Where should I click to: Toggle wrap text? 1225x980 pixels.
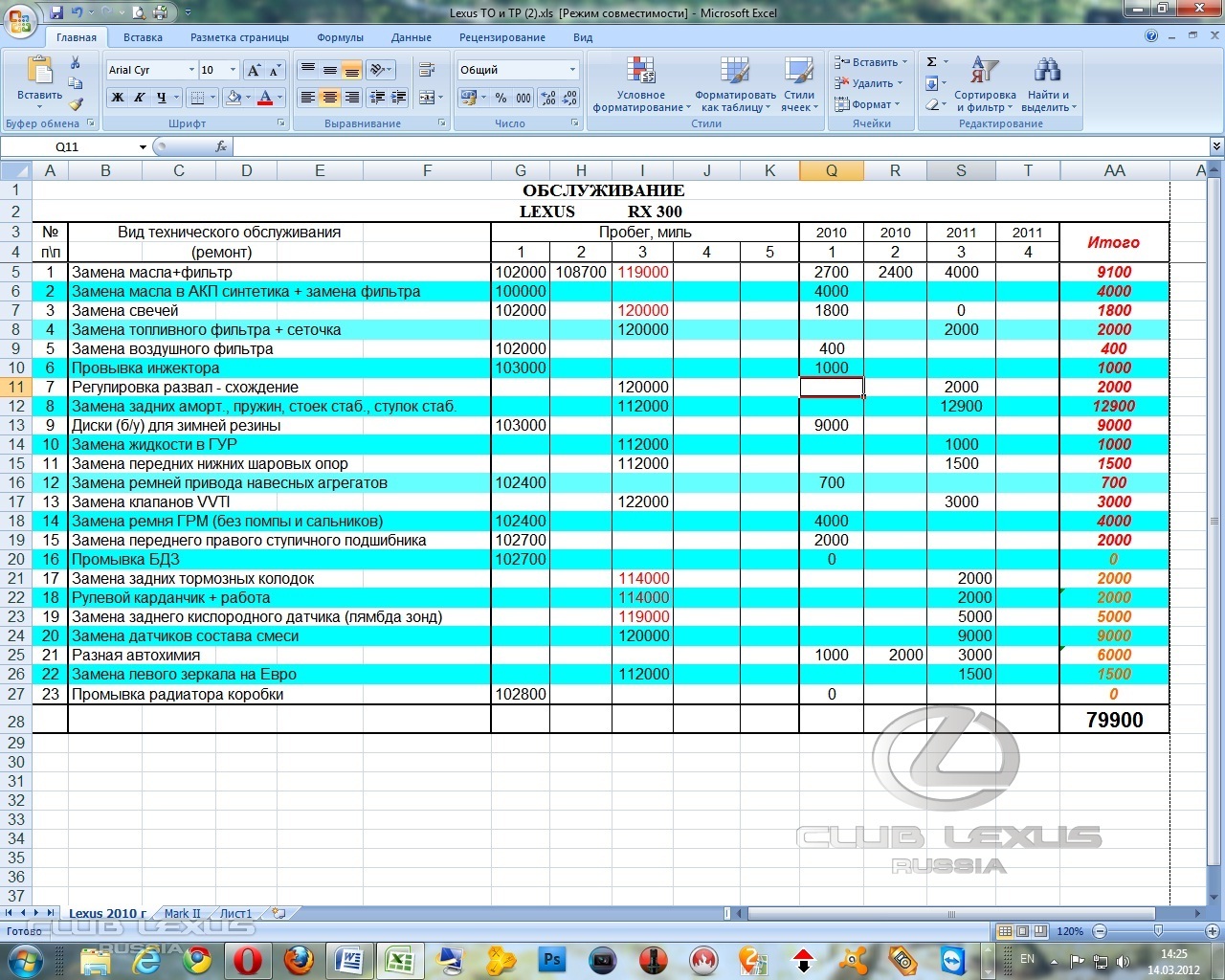(428, 70)
